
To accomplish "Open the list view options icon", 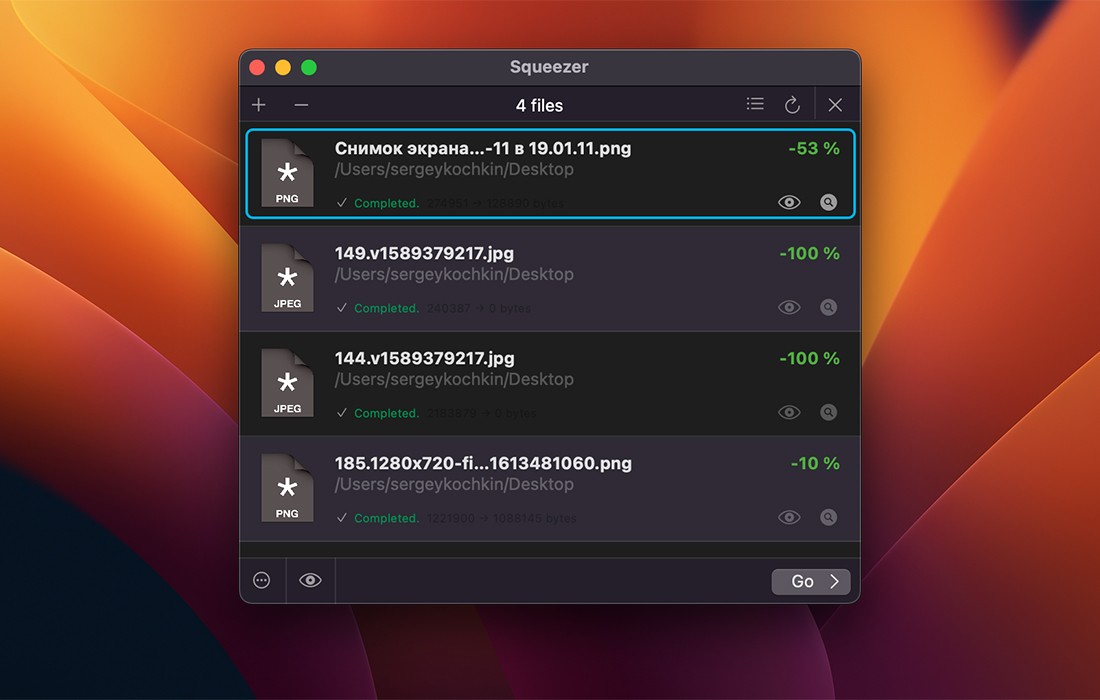I will (x=755, y=102).
